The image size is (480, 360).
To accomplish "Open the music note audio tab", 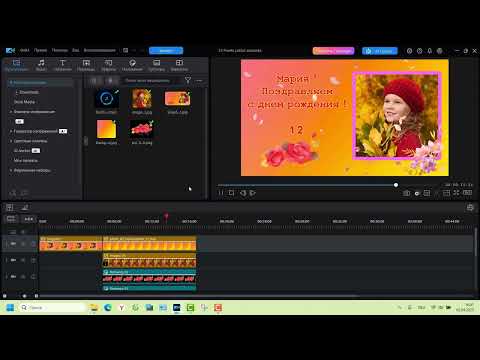I will (x=41, y=65).
